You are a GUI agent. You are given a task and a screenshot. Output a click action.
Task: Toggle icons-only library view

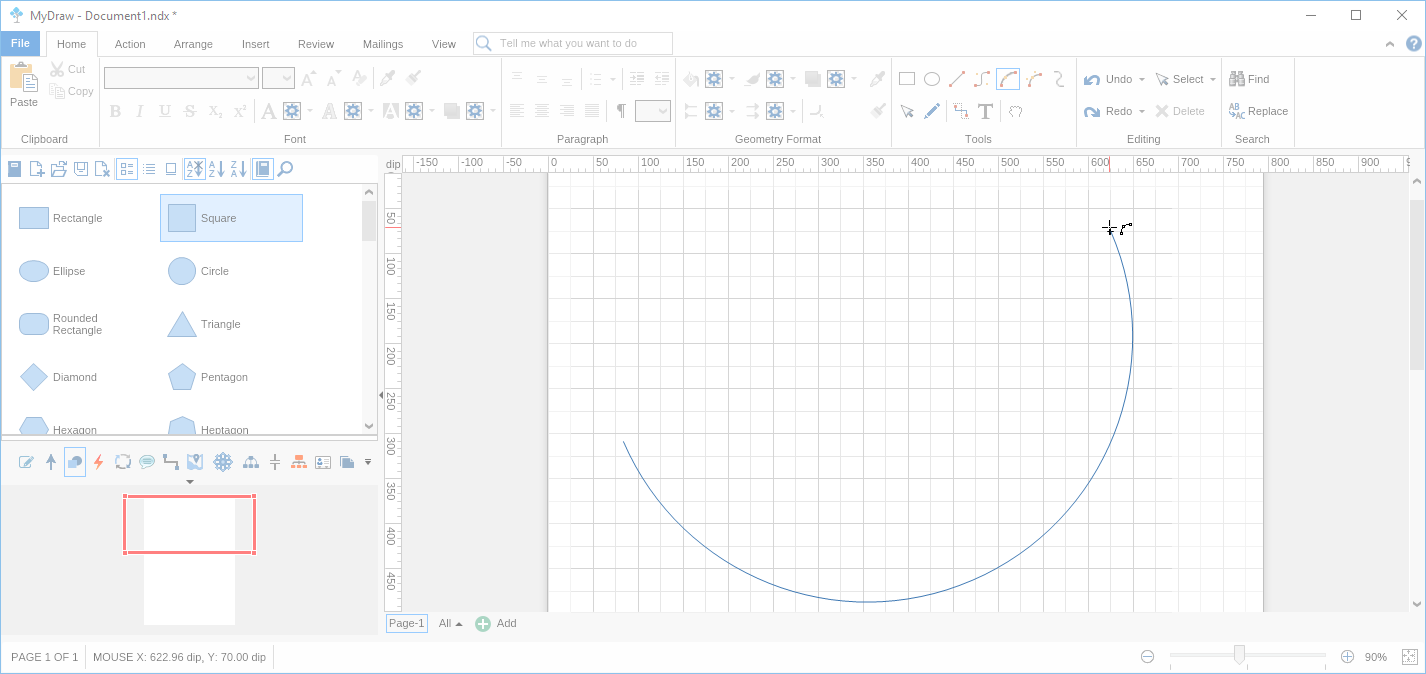click(171, 169)
